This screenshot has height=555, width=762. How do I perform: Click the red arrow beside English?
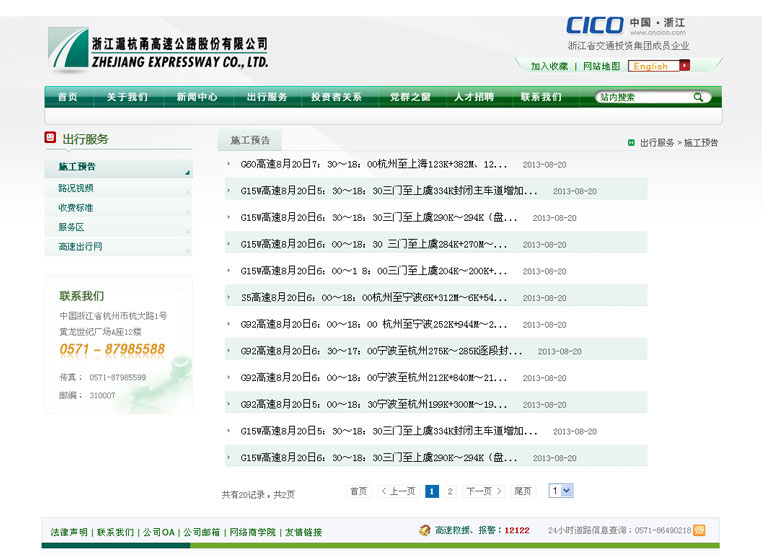click(x=685, y=66)
